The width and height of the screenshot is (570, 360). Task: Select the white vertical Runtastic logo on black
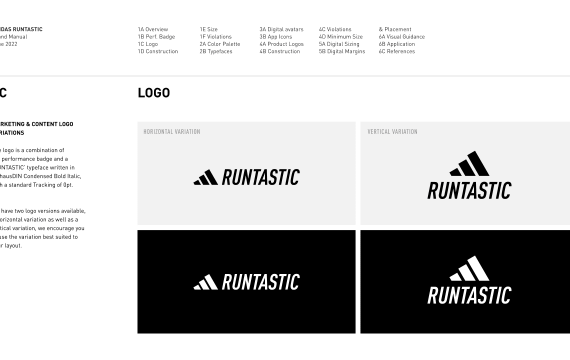[x=469, y=280]
